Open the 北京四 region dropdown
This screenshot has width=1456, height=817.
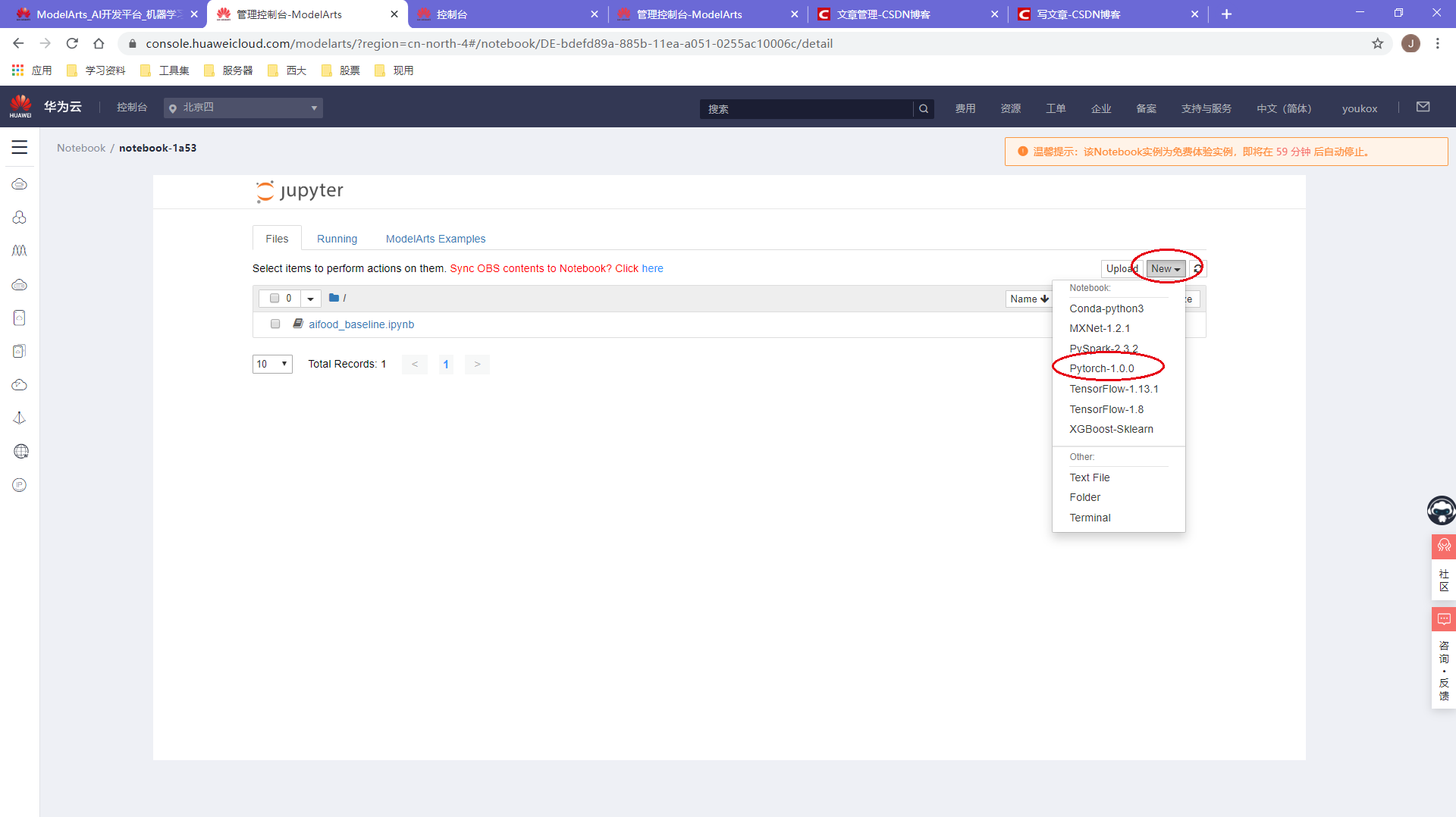click(x=243, y=108)
